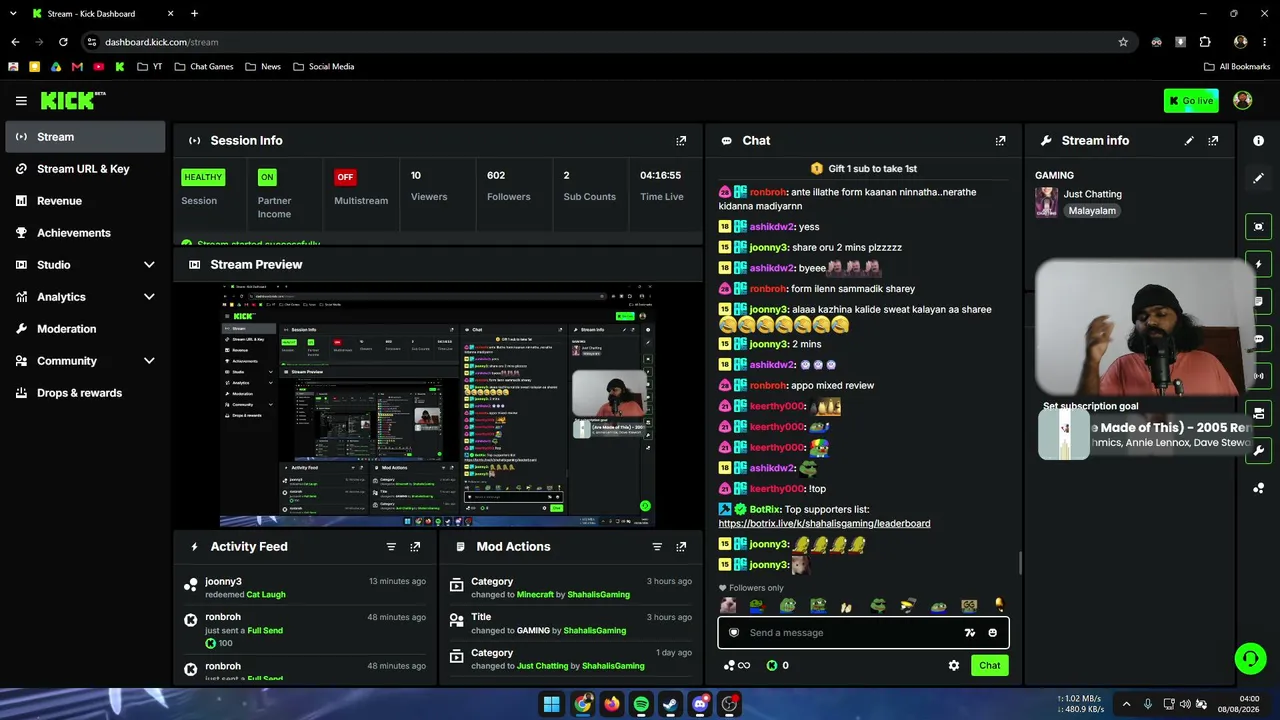Open Mod Actions filter options
This screenshot has height=720, width=1280.
[x=657, y=547]
